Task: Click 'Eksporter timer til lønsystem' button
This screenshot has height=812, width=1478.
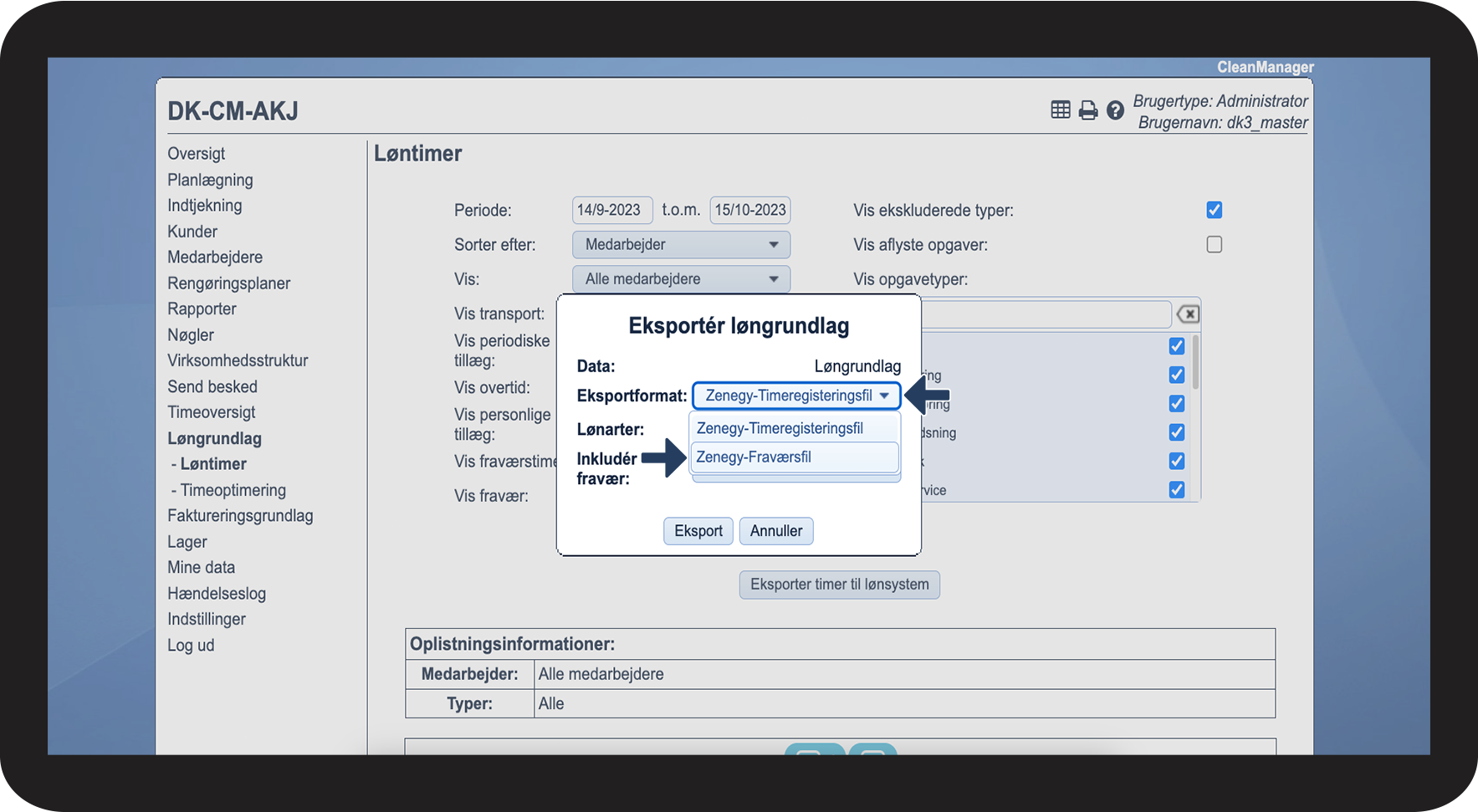Action: coord(840,585)
